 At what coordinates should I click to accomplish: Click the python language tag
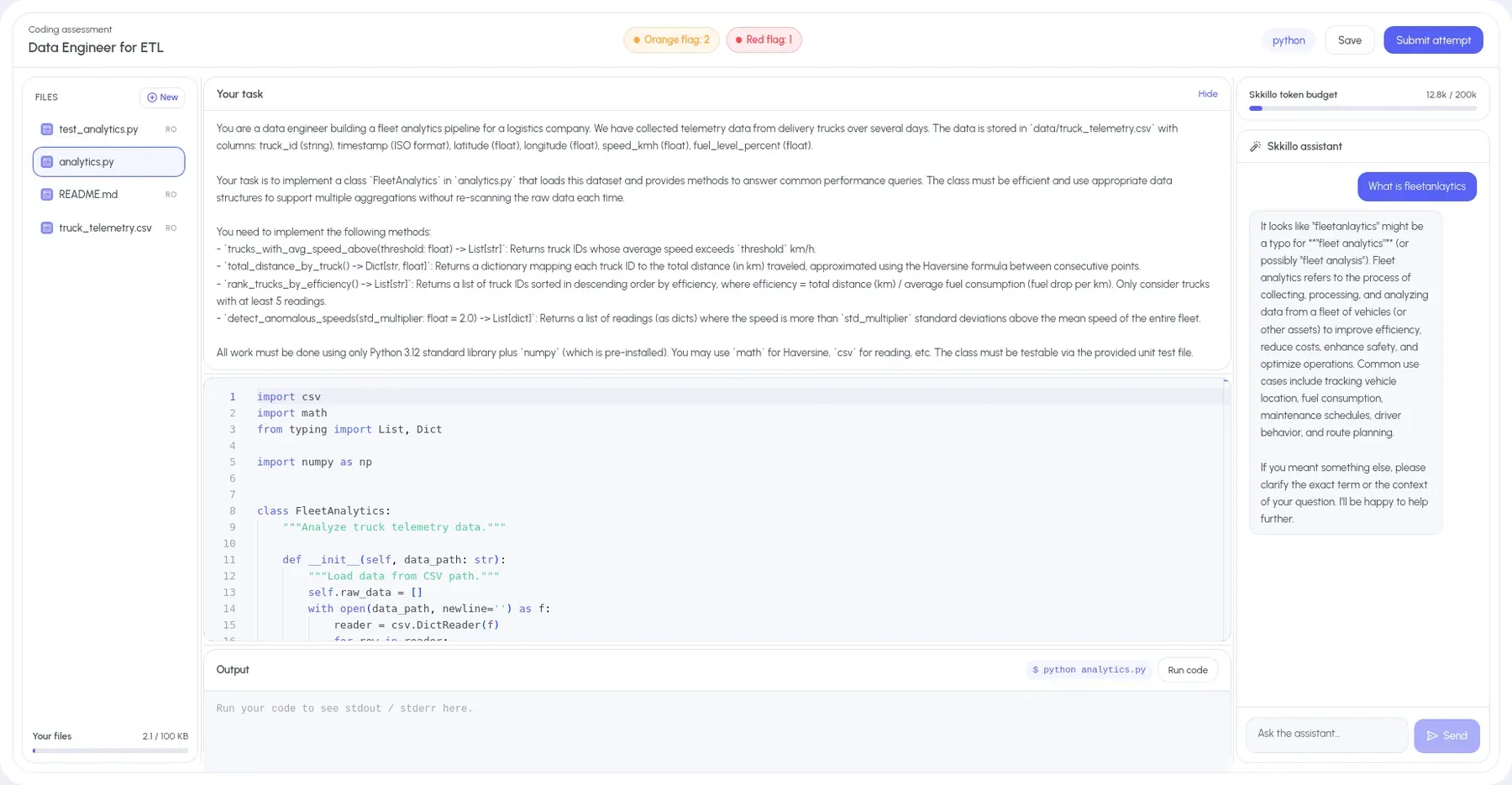[x=1289, y=40]
